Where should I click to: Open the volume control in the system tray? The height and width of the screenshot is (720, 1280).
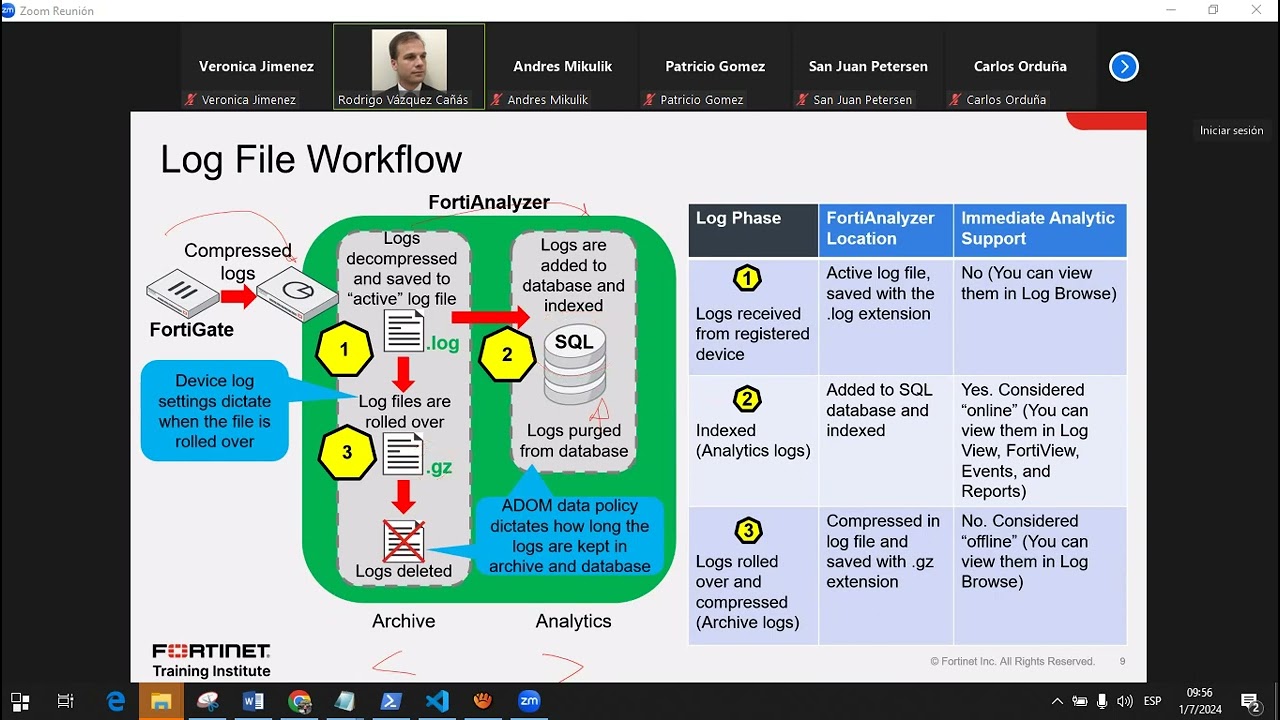pos(1125,701)
